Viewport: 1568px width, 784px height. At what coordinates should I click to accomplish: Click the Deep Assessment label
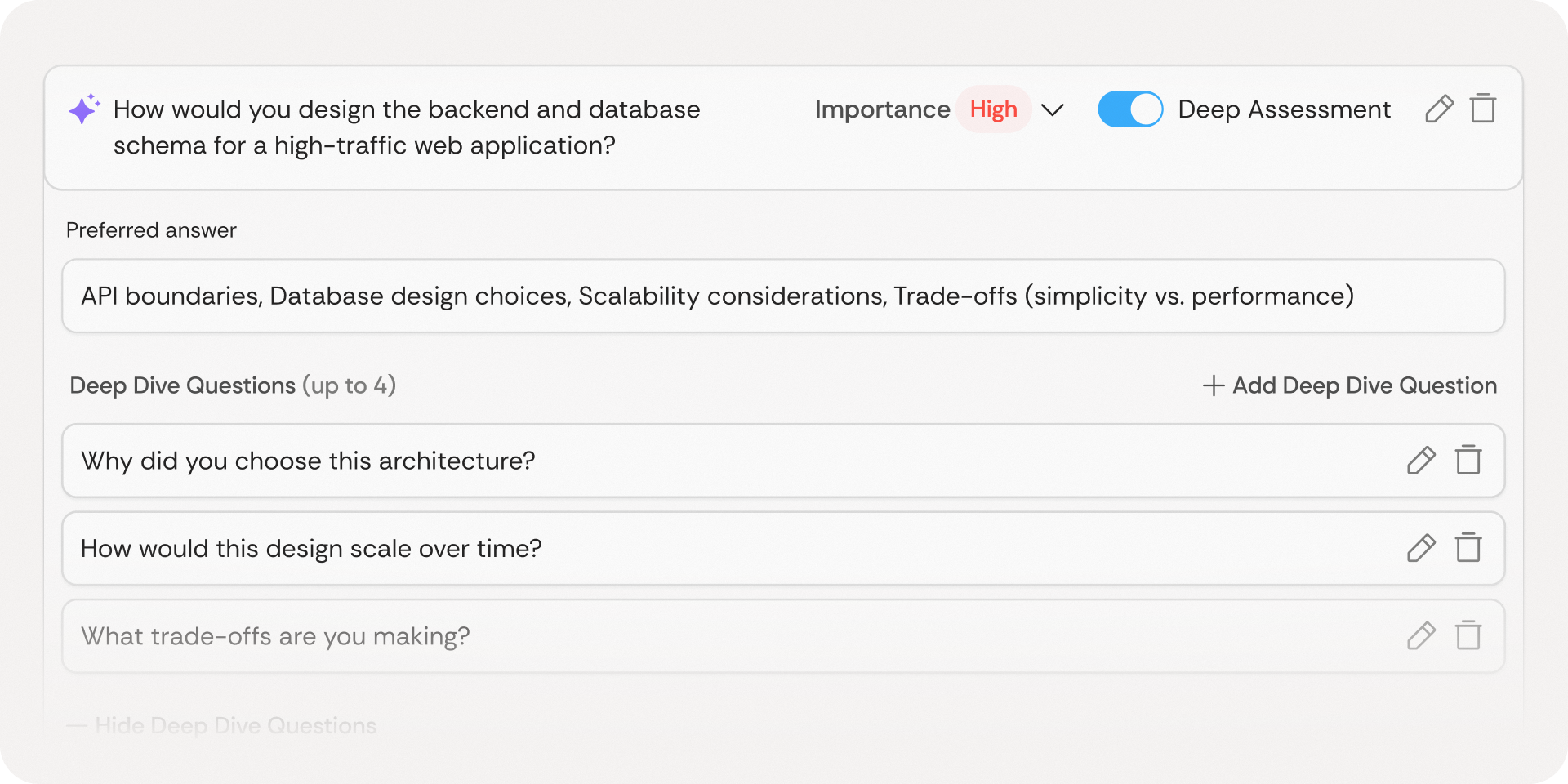[1284, 109]
